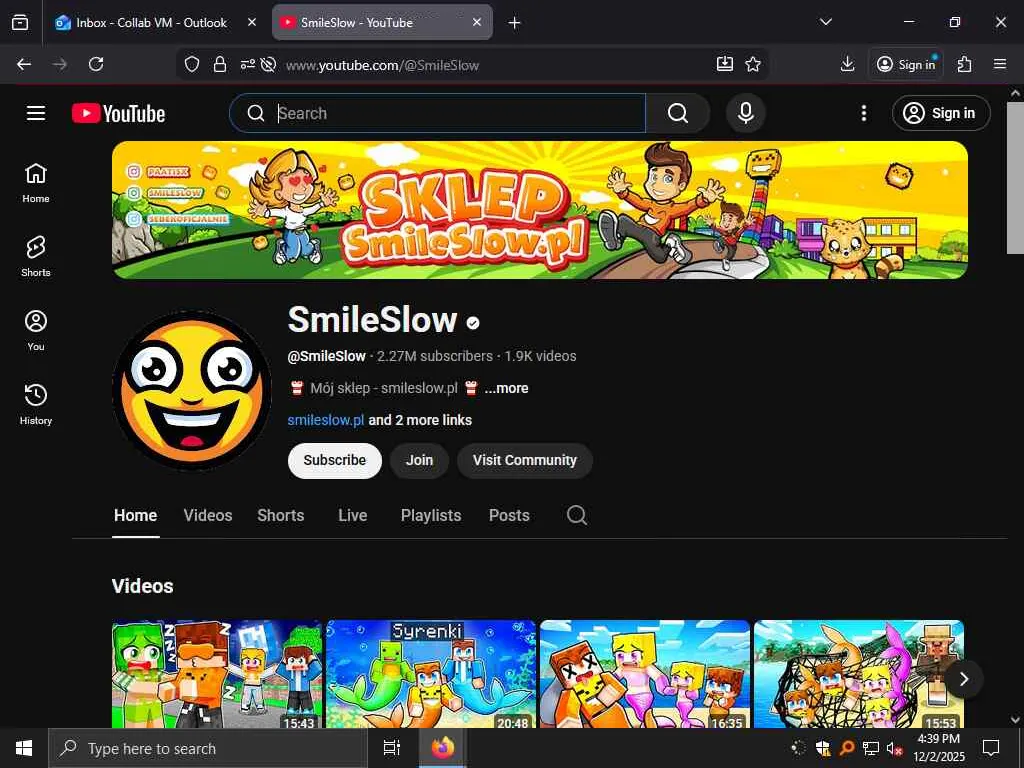The width and height of the screenshot is (1024, 768).
Task: Click volume icon in system tray
Action: pyautogui.click(x=894, y=748)
